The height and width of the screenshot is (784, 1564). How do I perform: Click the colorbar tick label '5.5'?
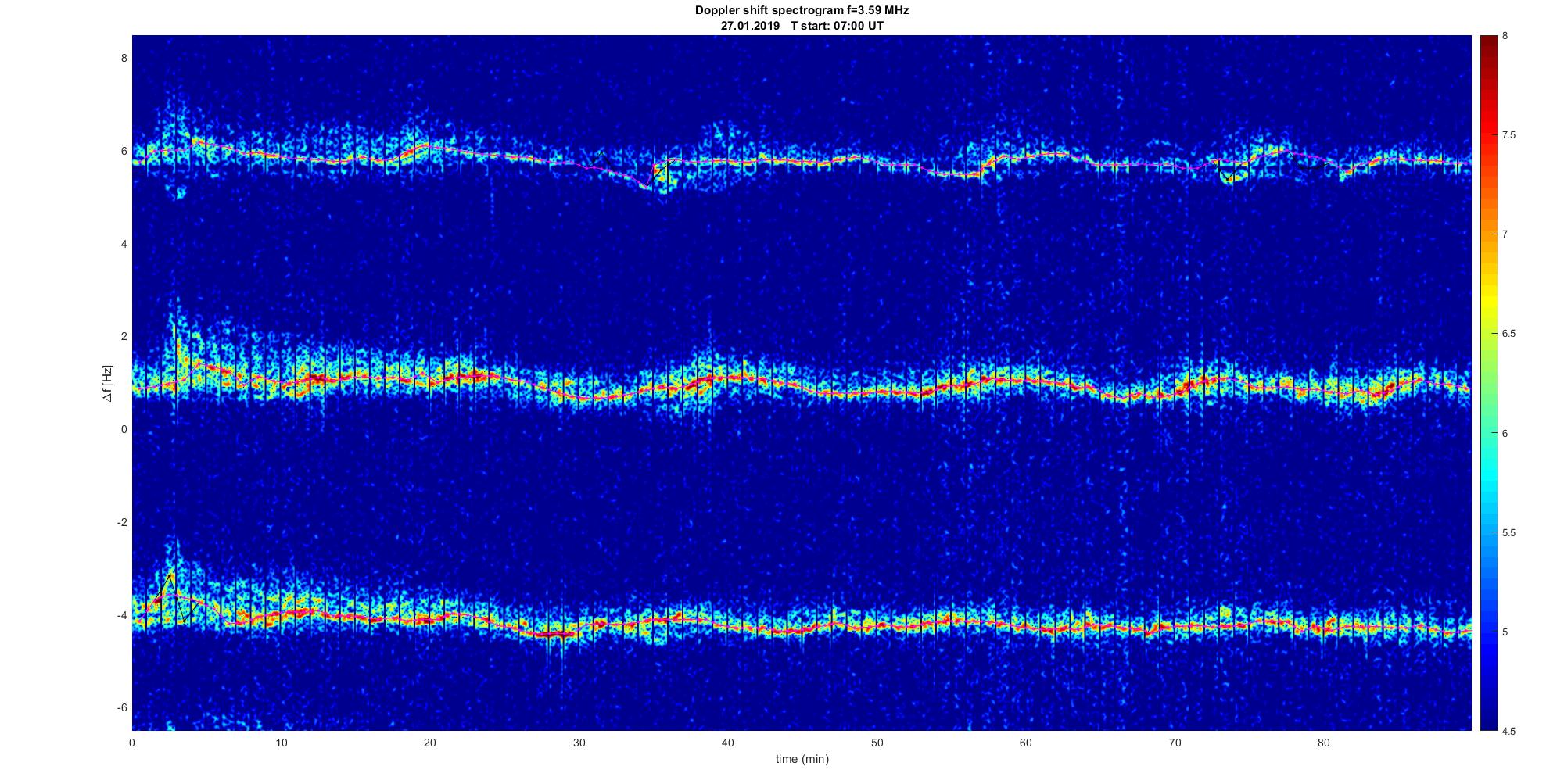(1509, 532)
